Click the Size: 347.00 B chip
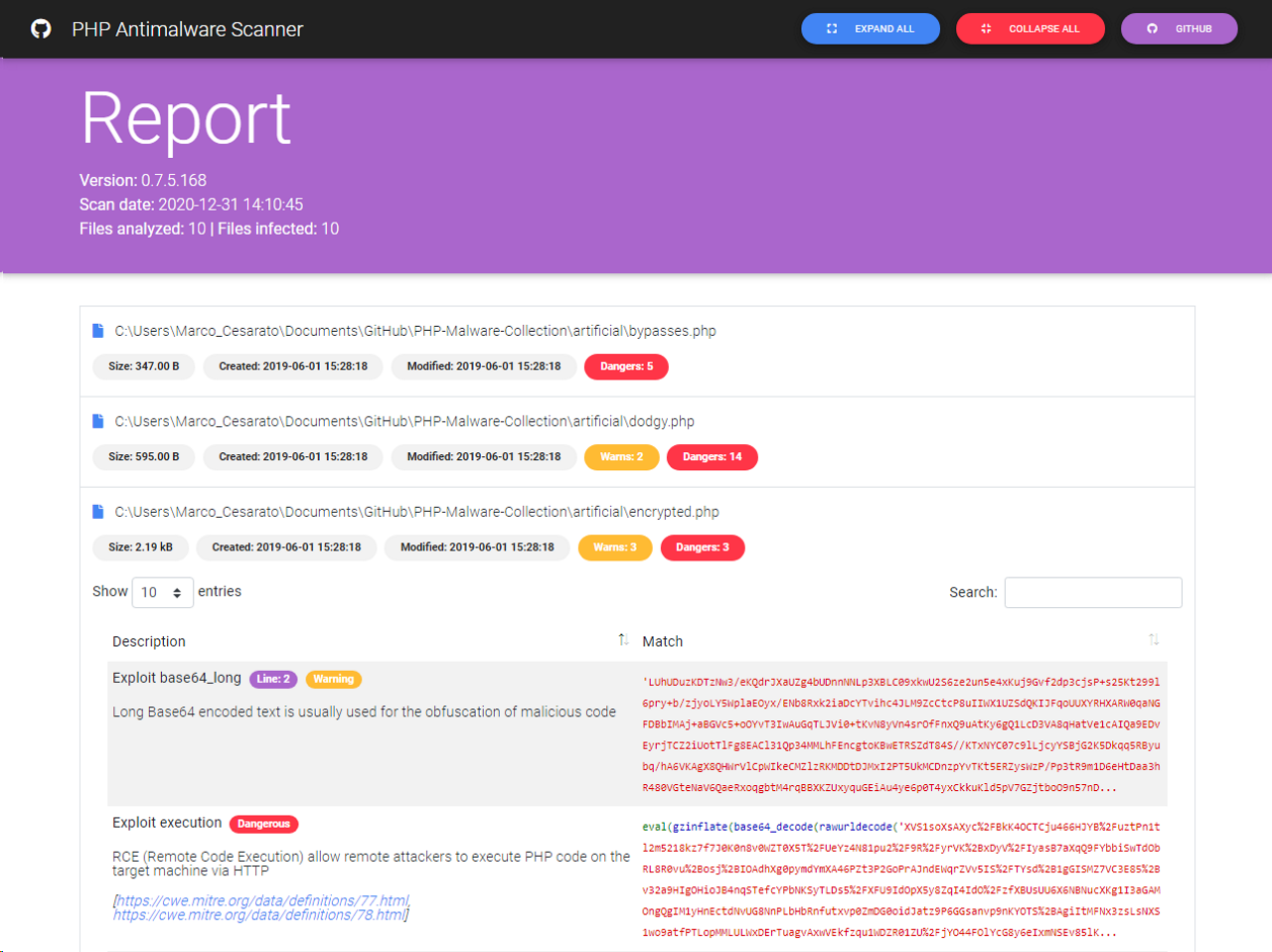The width and height of the screenshot is (1272, 952). coord(144,367)
